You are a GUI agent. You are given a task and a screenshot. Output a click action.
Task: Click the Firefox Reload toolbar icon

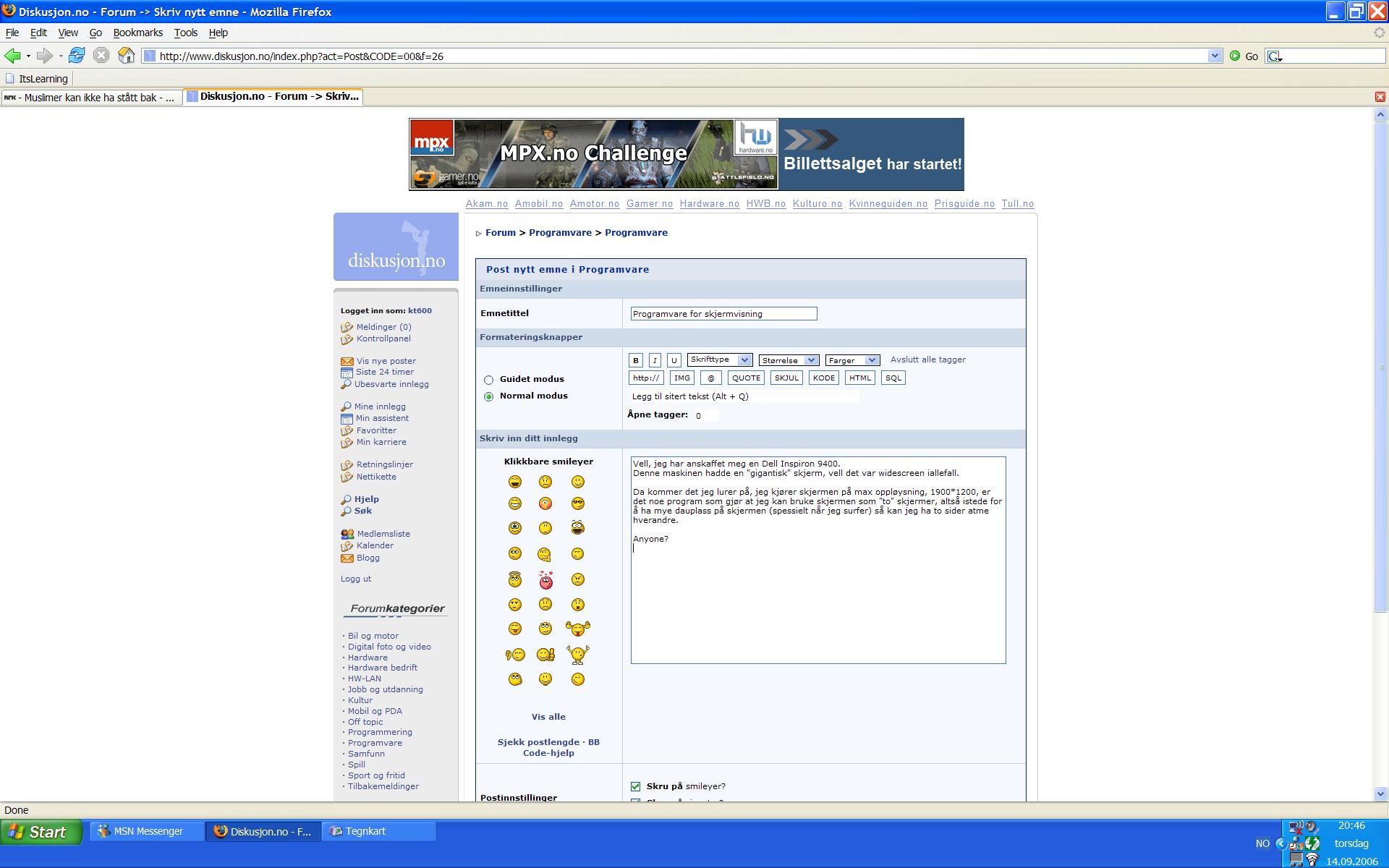[x=77, y=56]
